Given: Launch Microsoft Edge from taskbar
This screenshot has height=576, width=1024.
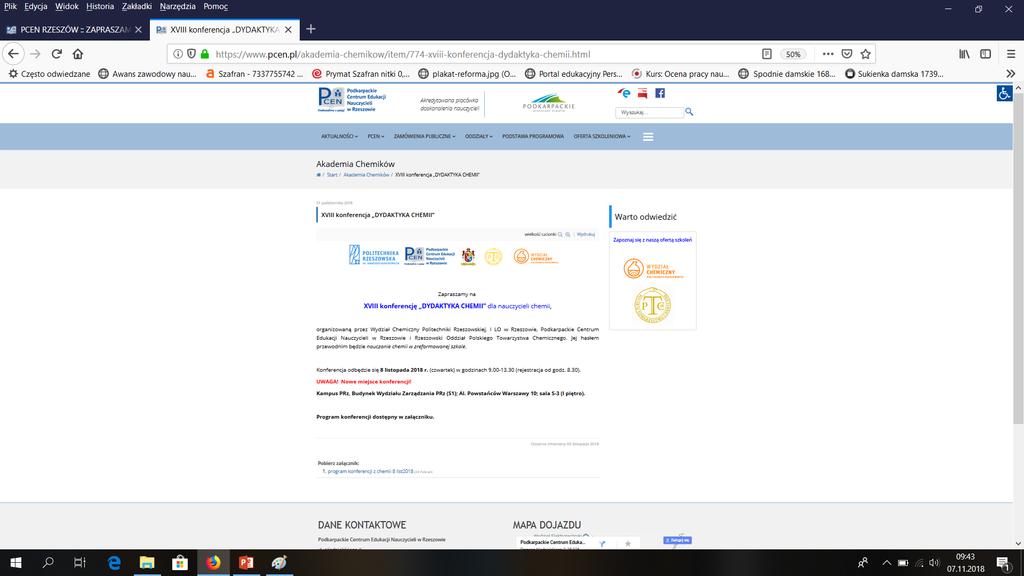Looking at the screenshot, I should (114, 562).
